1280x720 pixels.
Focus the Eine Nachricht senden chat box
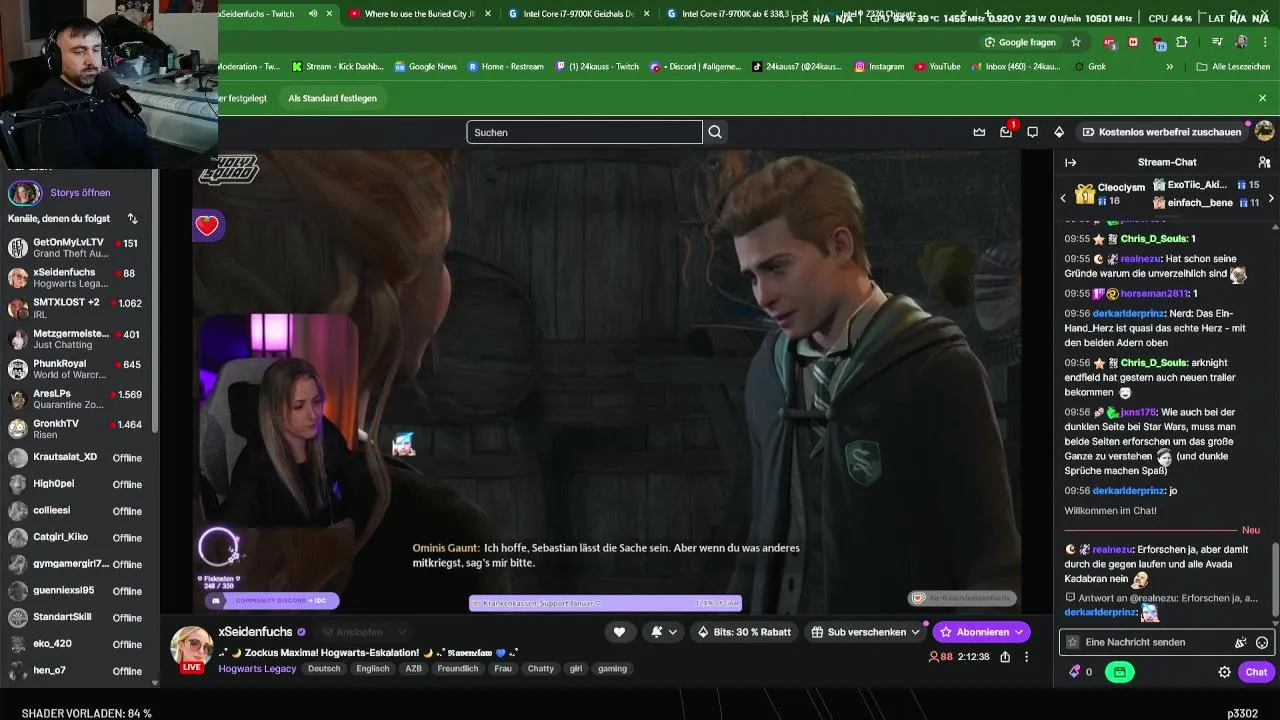click(x=1166, y=642)
